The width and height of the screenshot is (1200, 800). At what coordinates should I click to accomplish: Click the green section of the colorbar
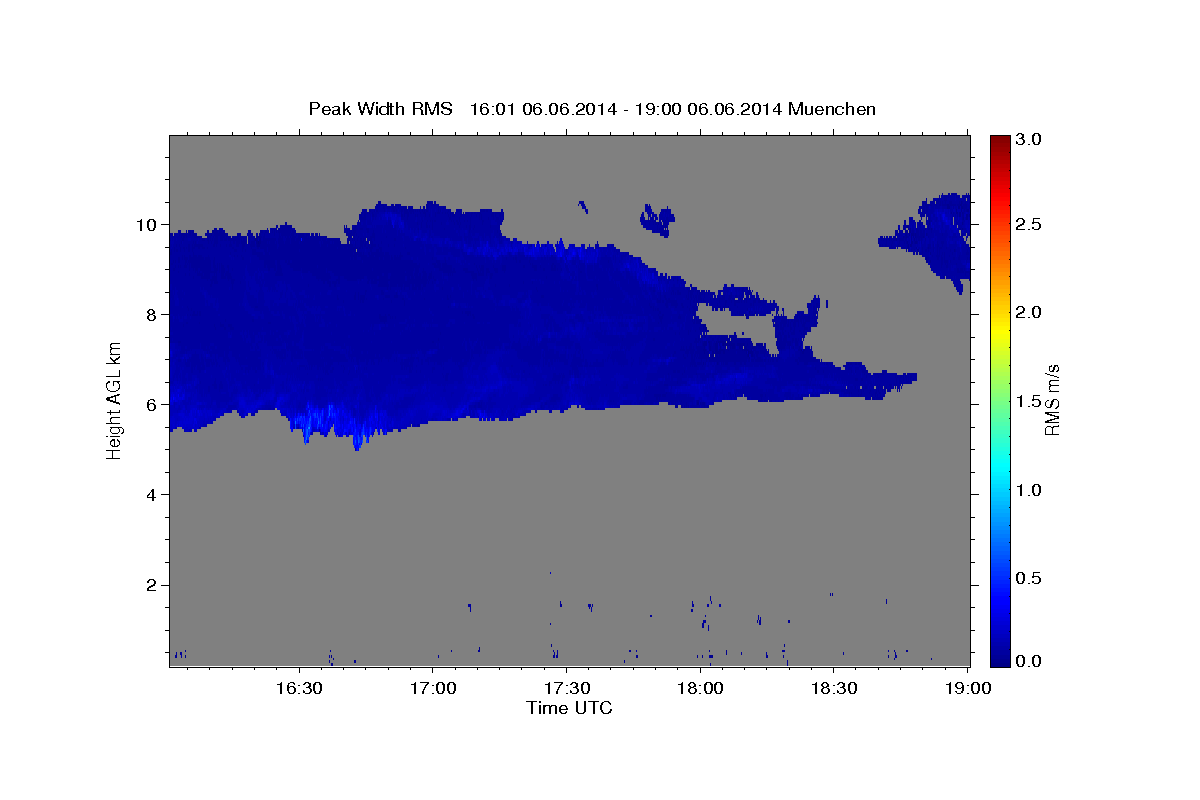[999, 400]
